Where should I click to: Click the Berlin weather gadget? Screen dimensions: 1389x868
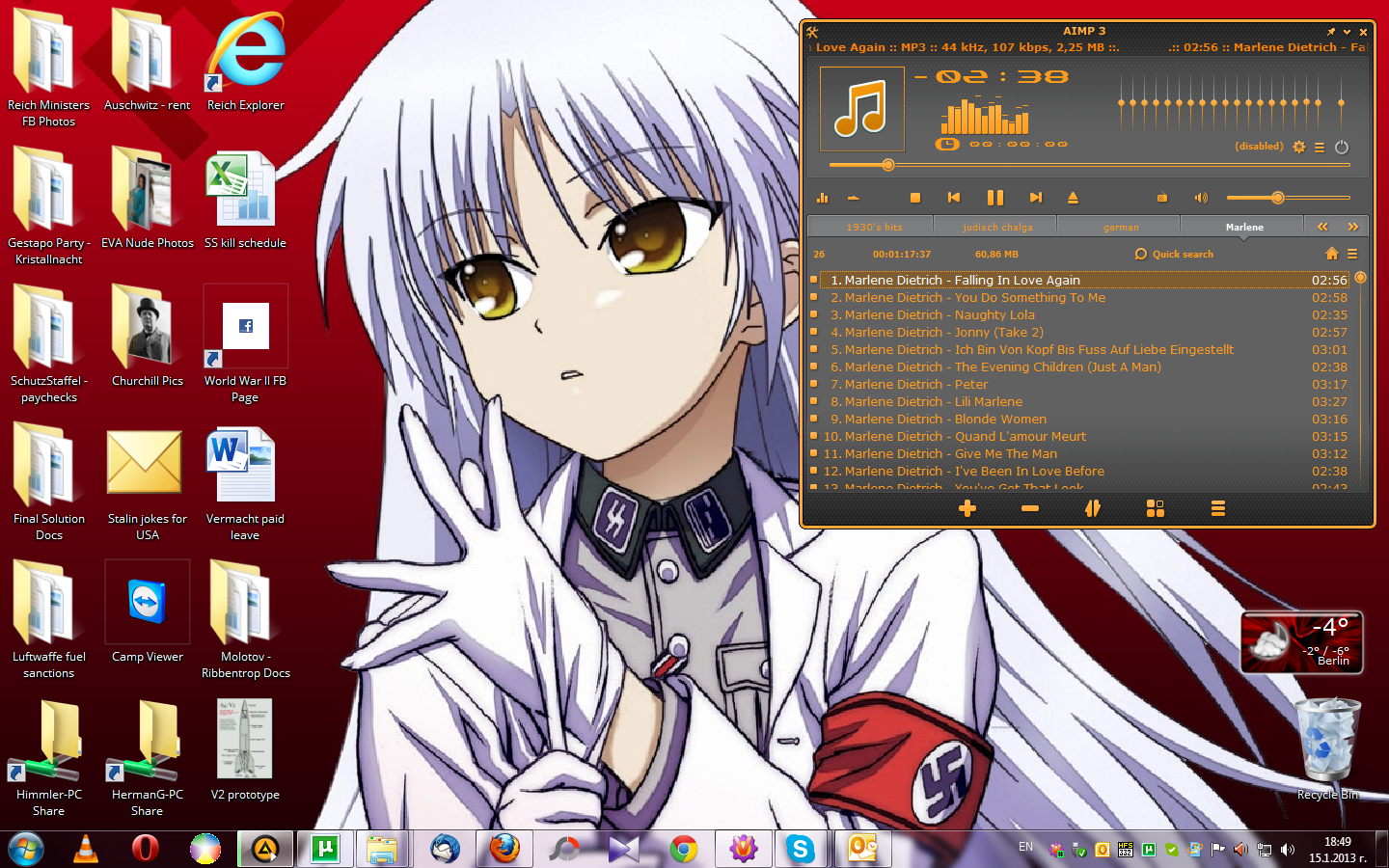(1302, 642)
